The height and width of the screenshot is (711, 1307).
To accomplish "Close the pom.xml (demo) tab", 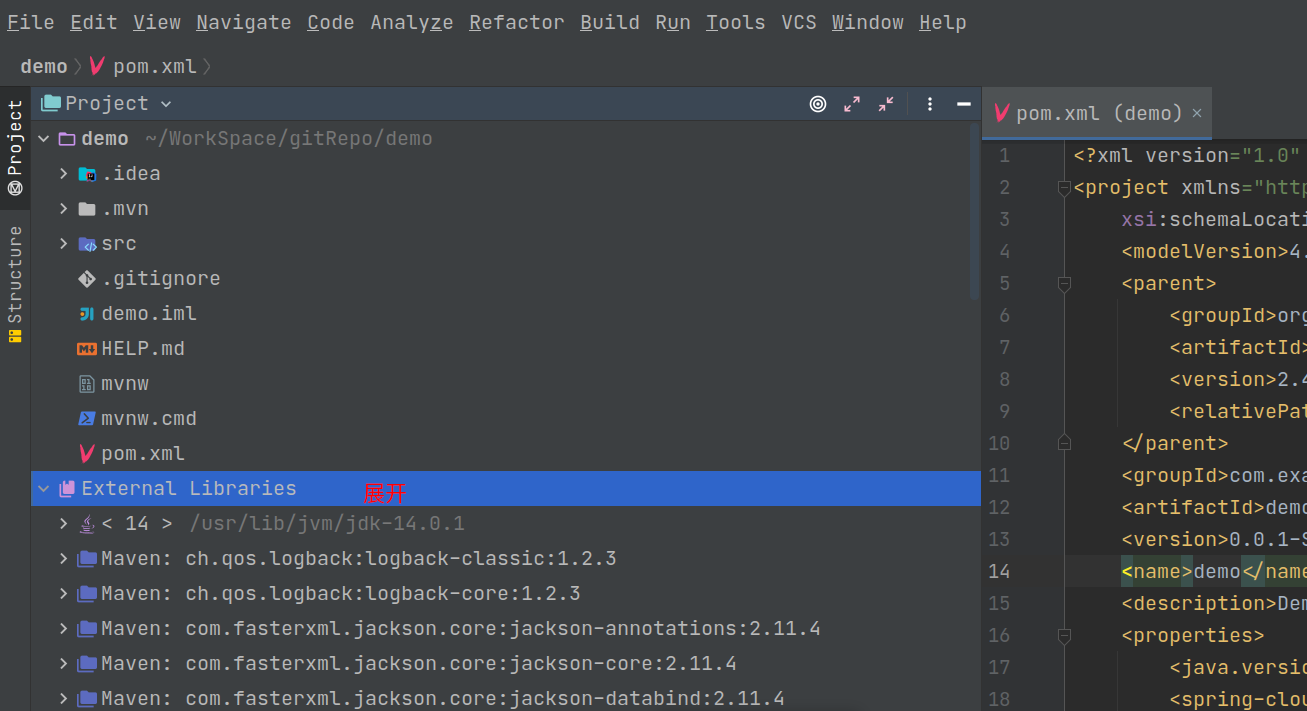I will coord(1197,114).
